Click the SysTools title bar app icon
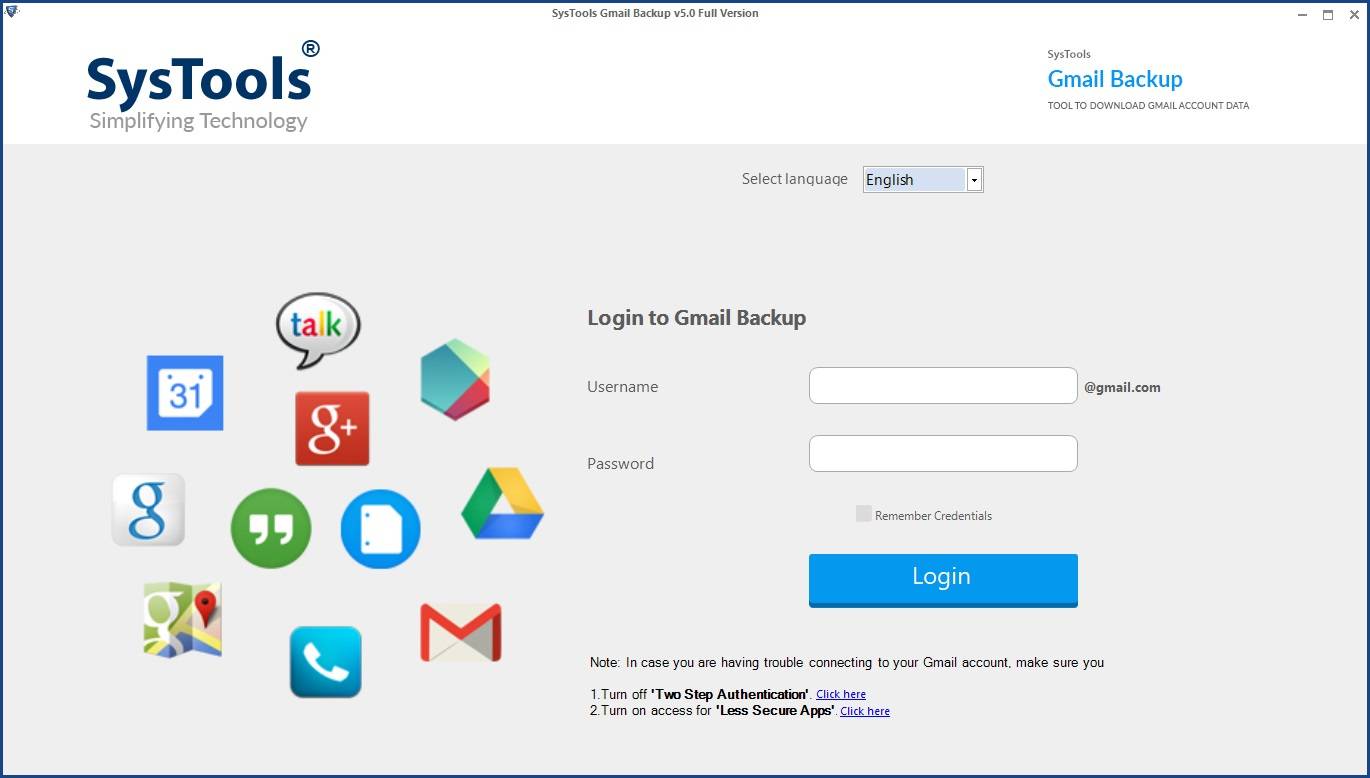1370x778 pixels. coord(12,12)
